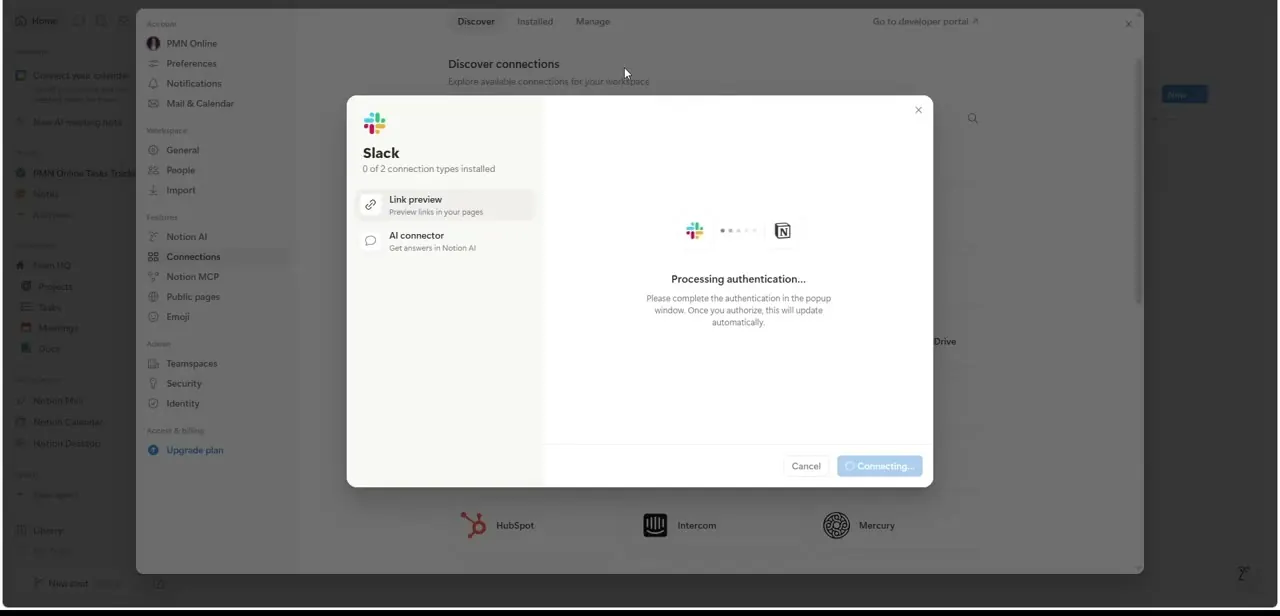This screenshot has width=1280, height=616.
Task: Click the General gear icon
Action: (153, 150)
